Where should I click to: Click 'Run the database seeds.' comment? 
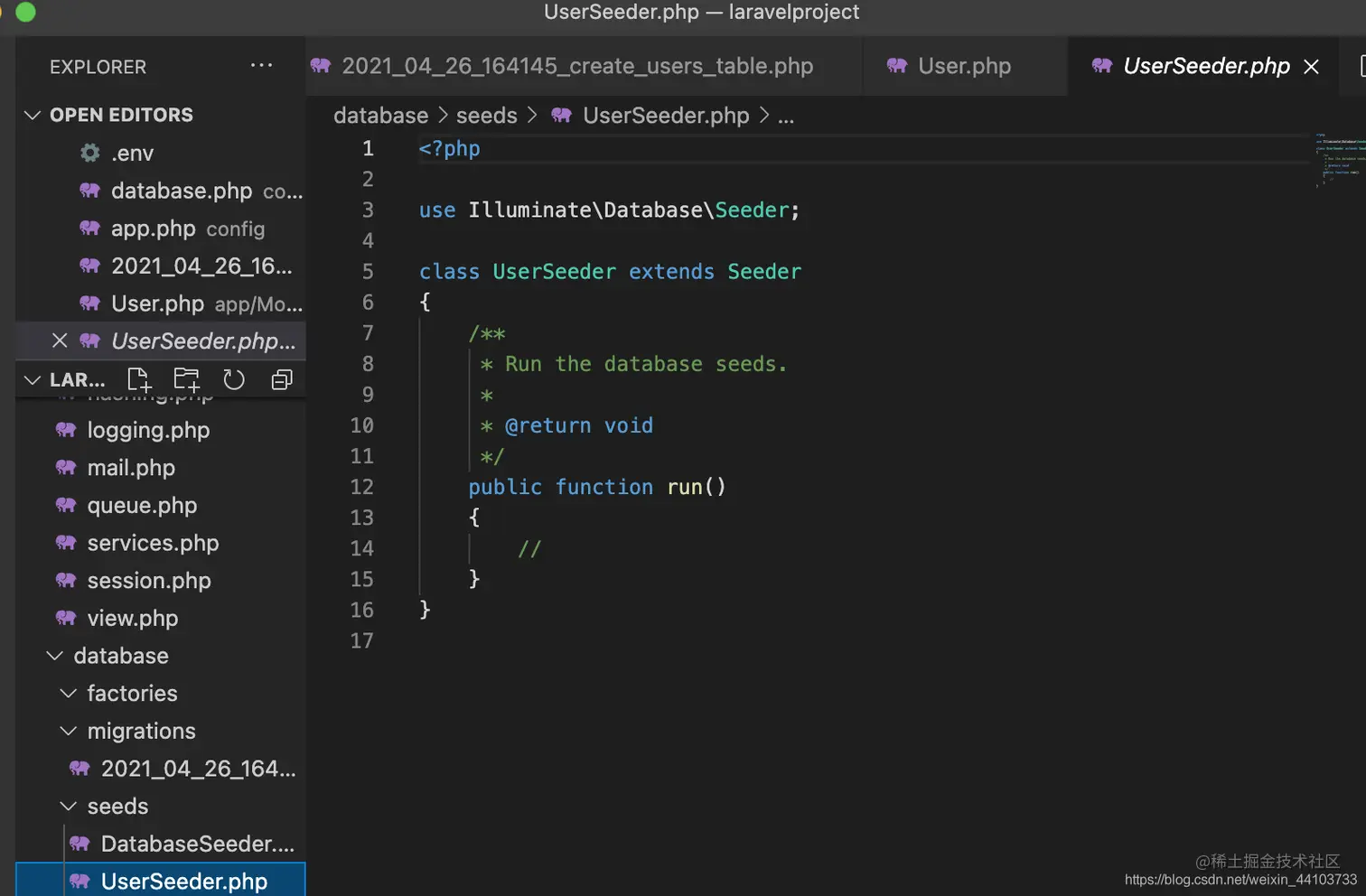(646, 364)
